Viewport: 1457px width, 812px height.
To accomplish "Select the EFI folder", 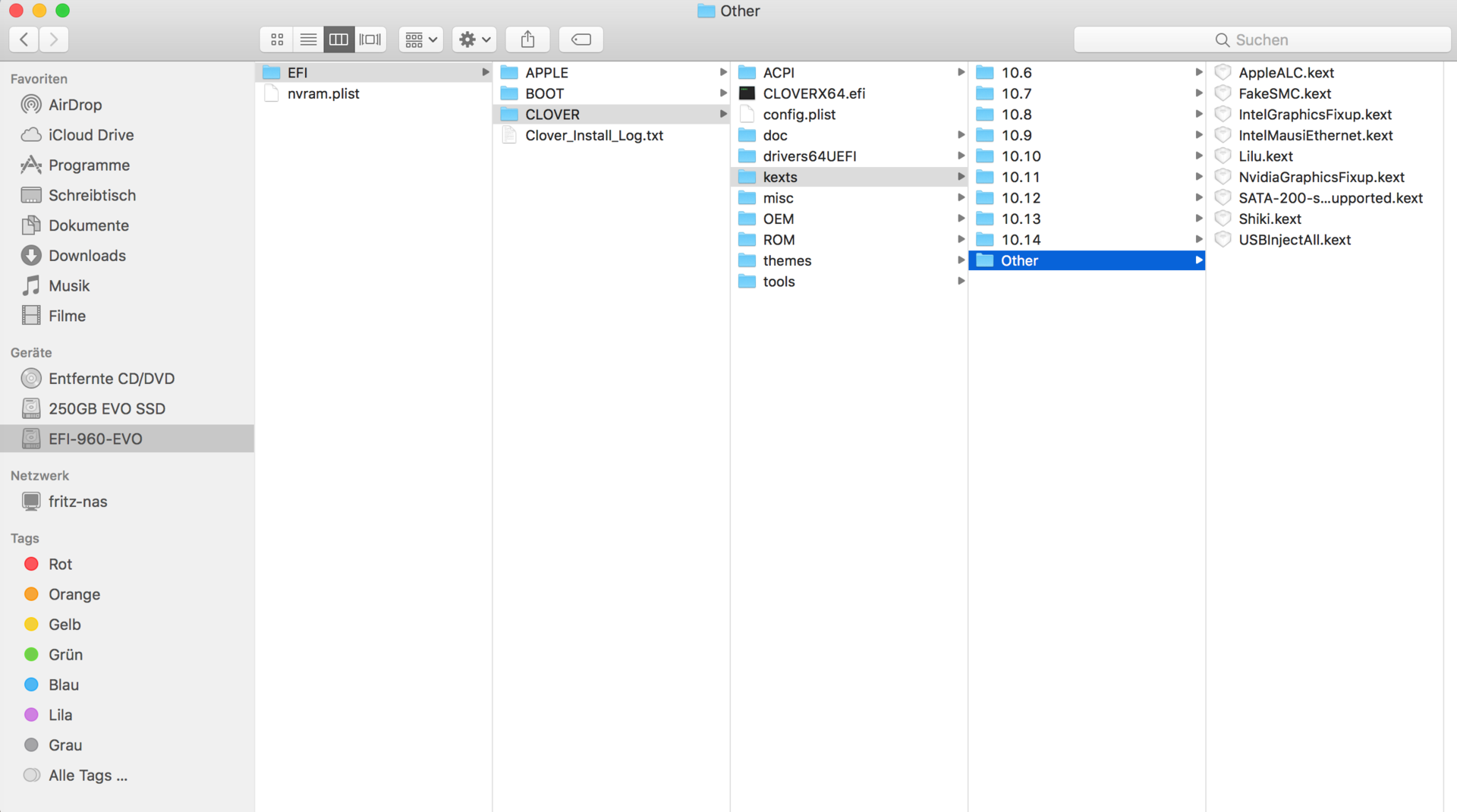I will click(x=374, y=72).
